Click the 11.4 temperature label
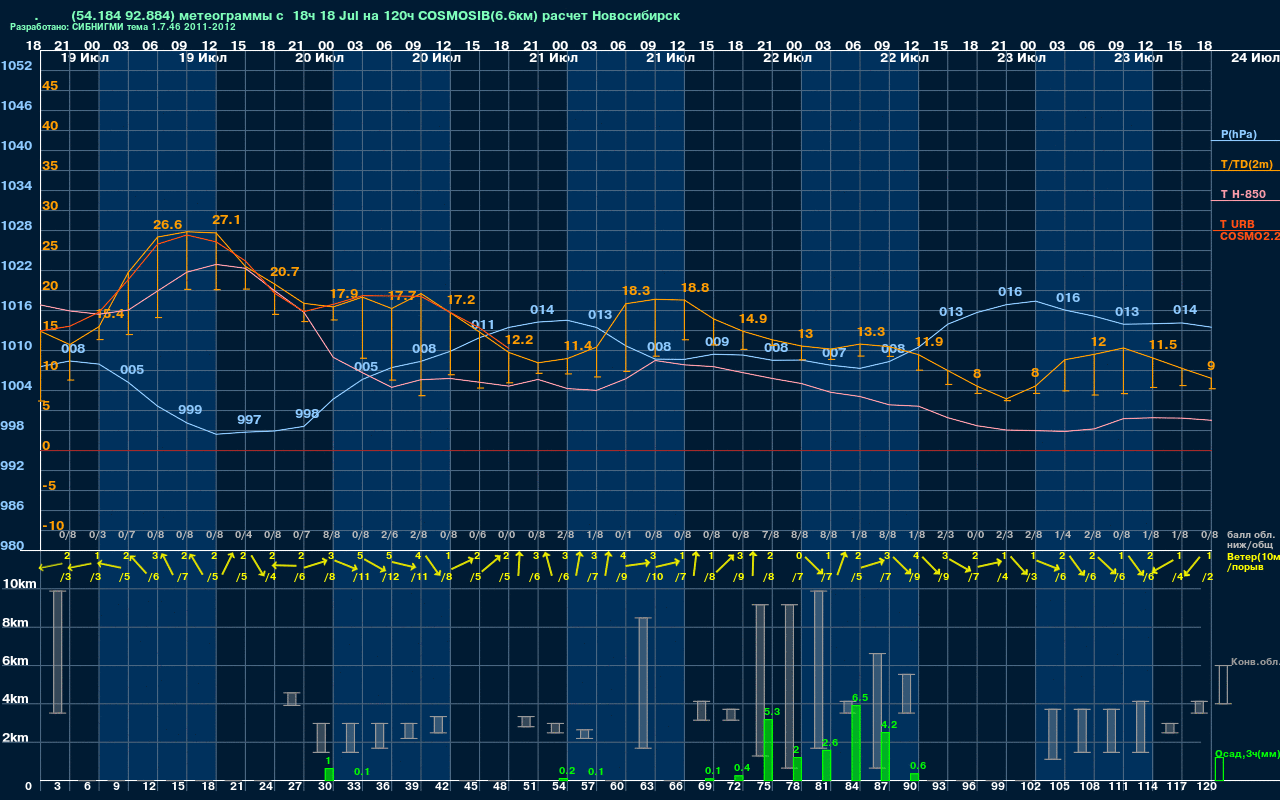1280x800 pixels. click(578, 346)
